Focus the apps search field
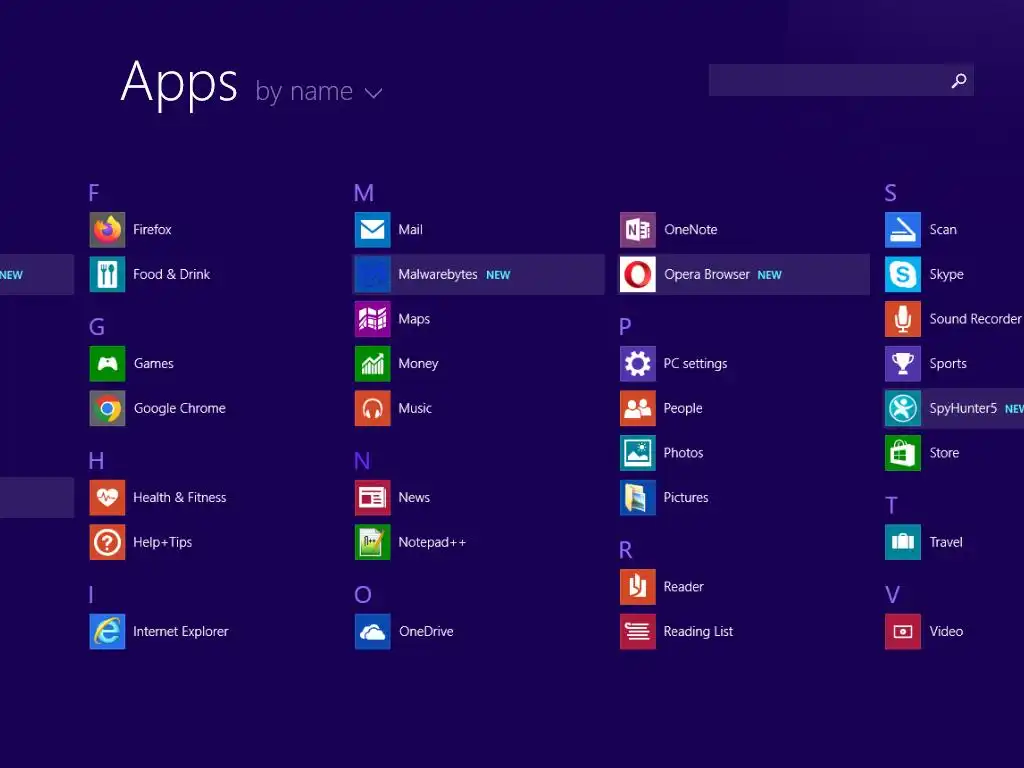The width and height of the screenshot is (1024, 768). (x=841, y=80)
